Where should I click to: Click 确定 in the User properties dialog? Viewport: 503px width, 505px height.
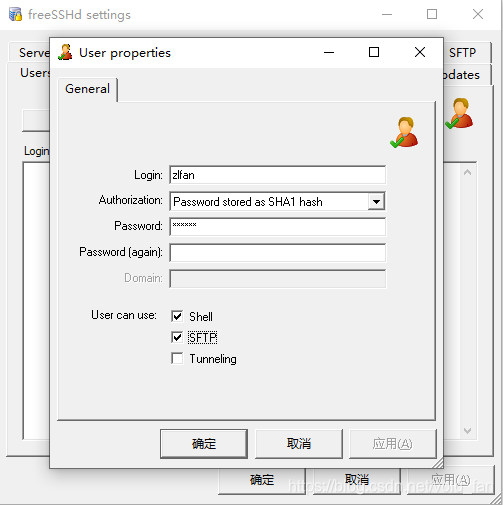coord(204,444)
